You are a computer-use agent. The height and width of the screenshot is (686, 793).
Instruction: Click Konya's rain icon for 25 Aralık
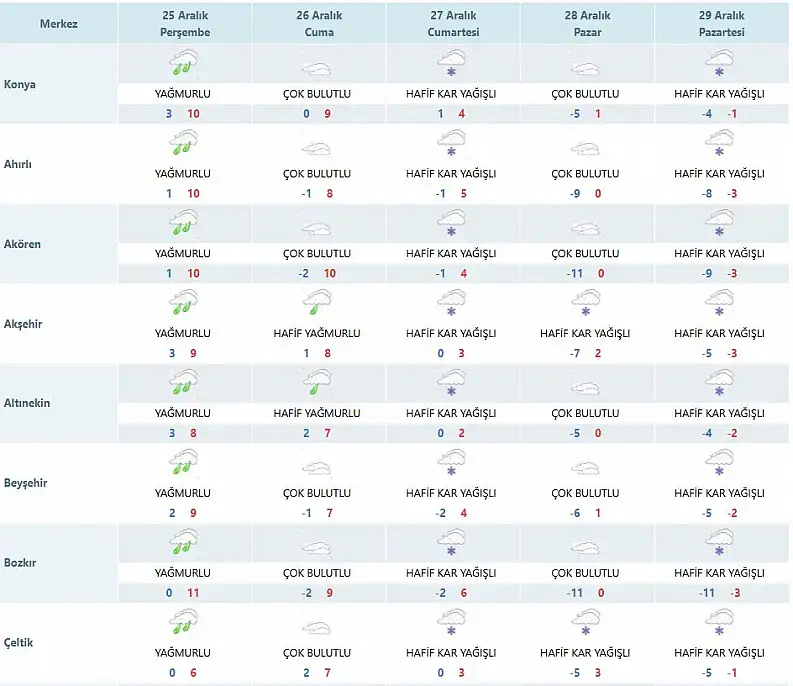tap(182, 66)
